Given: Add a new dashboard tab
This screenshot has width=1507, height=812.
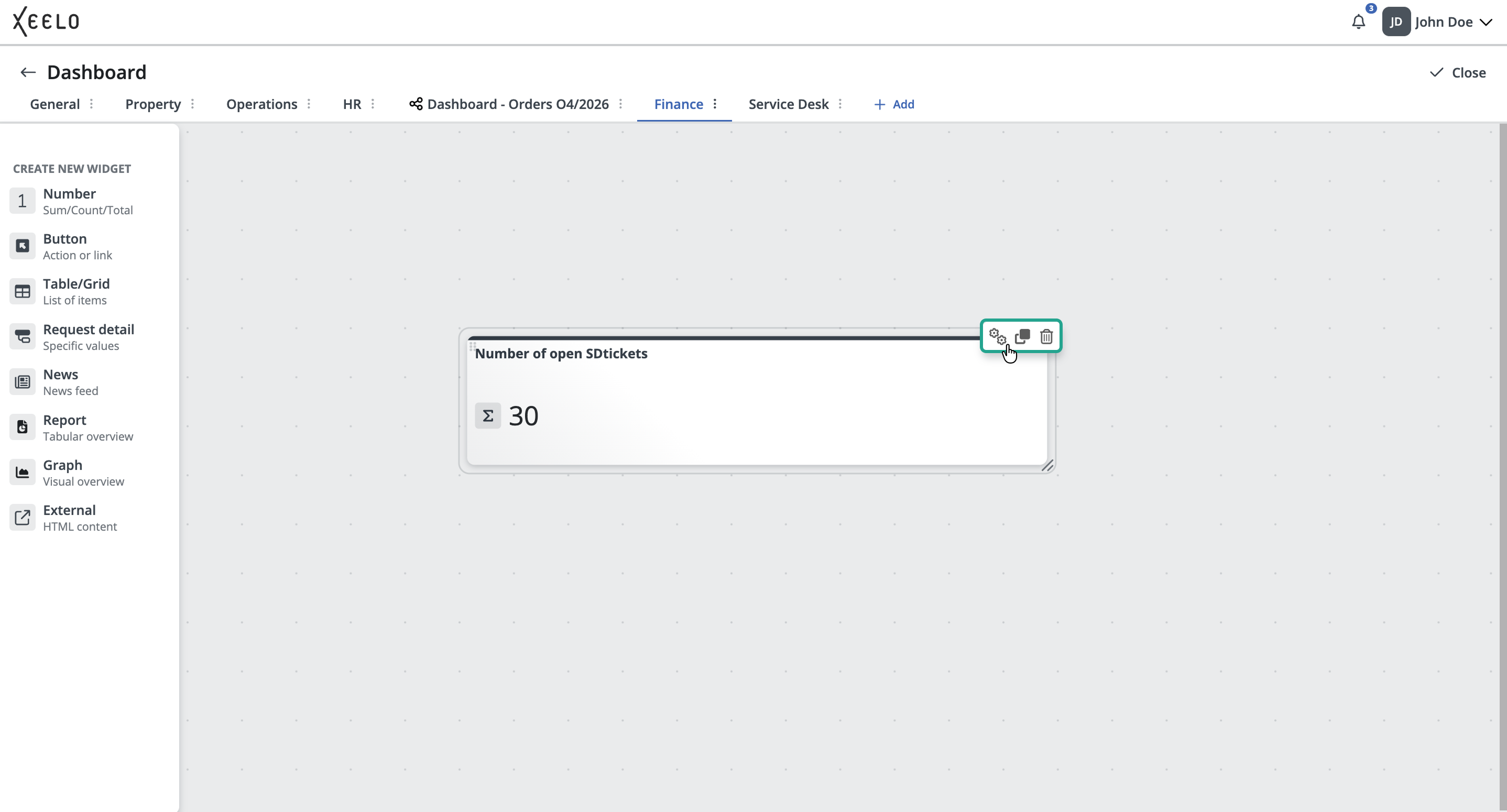Looking at the screenshot, I should (x=894, y=104).
